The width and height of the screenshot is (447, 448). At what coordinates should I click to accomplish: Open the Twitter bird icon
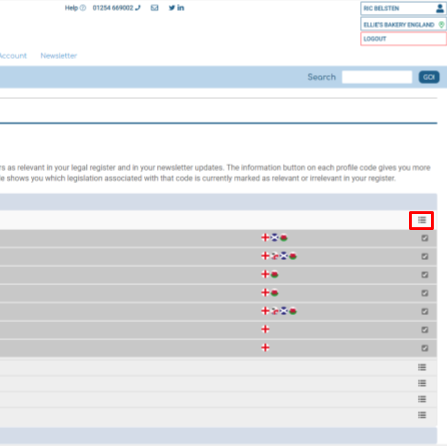[x=172, y=8]
